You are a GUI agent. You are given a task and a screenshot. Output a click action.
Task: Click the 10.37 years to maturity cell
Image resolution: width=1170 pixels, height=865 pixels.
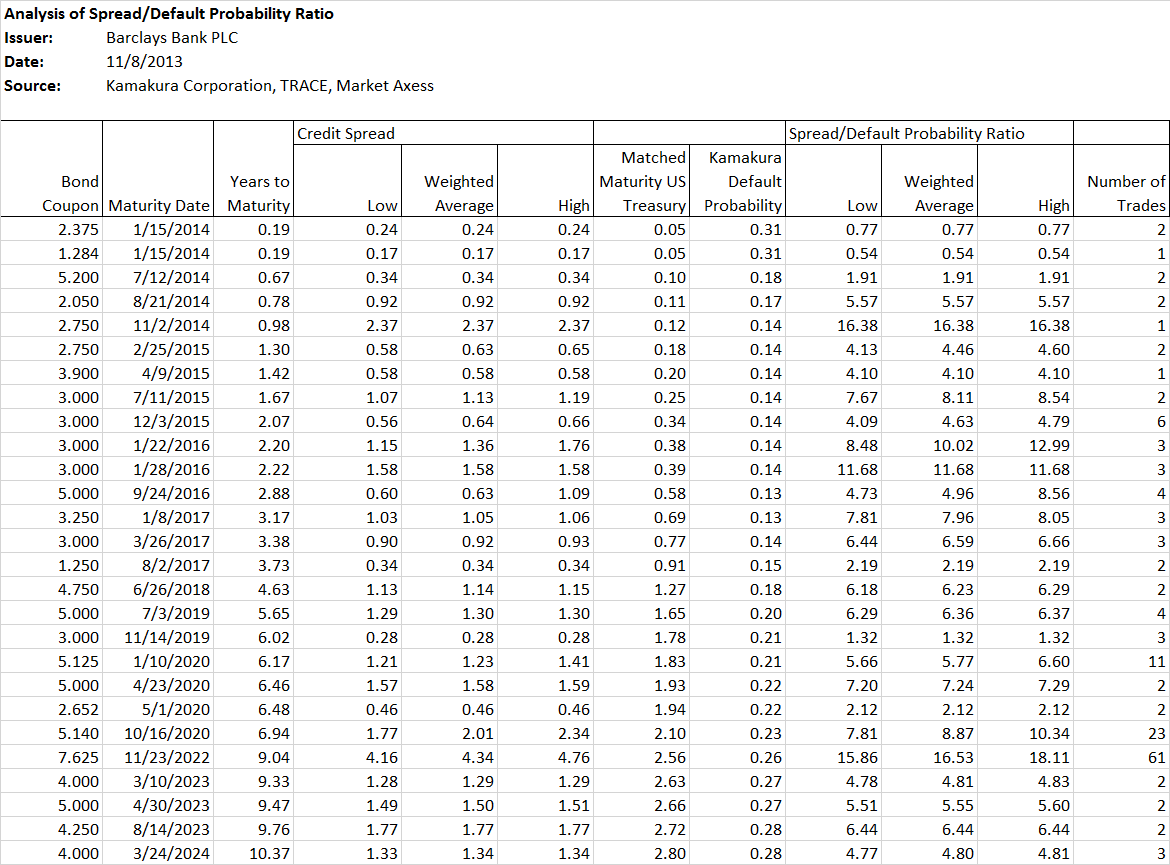pos(254,853)
